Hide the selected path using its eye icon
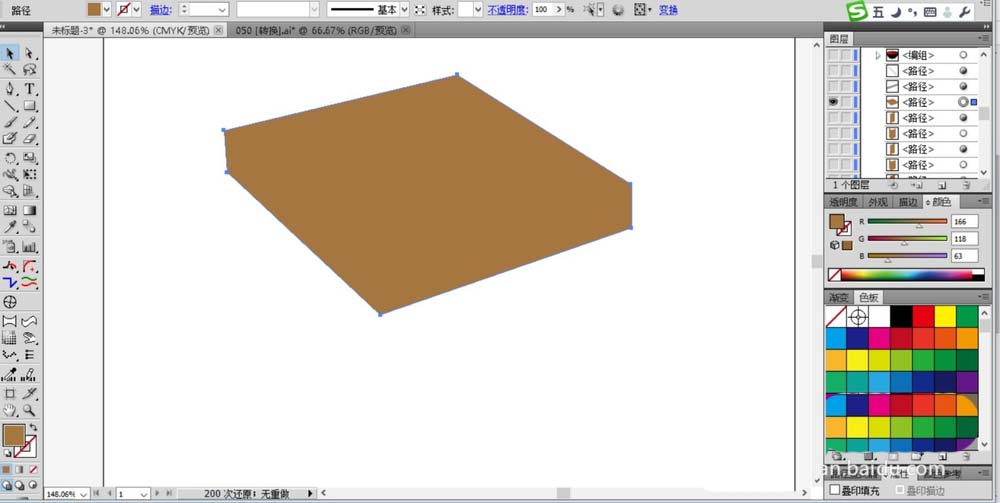 (x=833, y=102)
